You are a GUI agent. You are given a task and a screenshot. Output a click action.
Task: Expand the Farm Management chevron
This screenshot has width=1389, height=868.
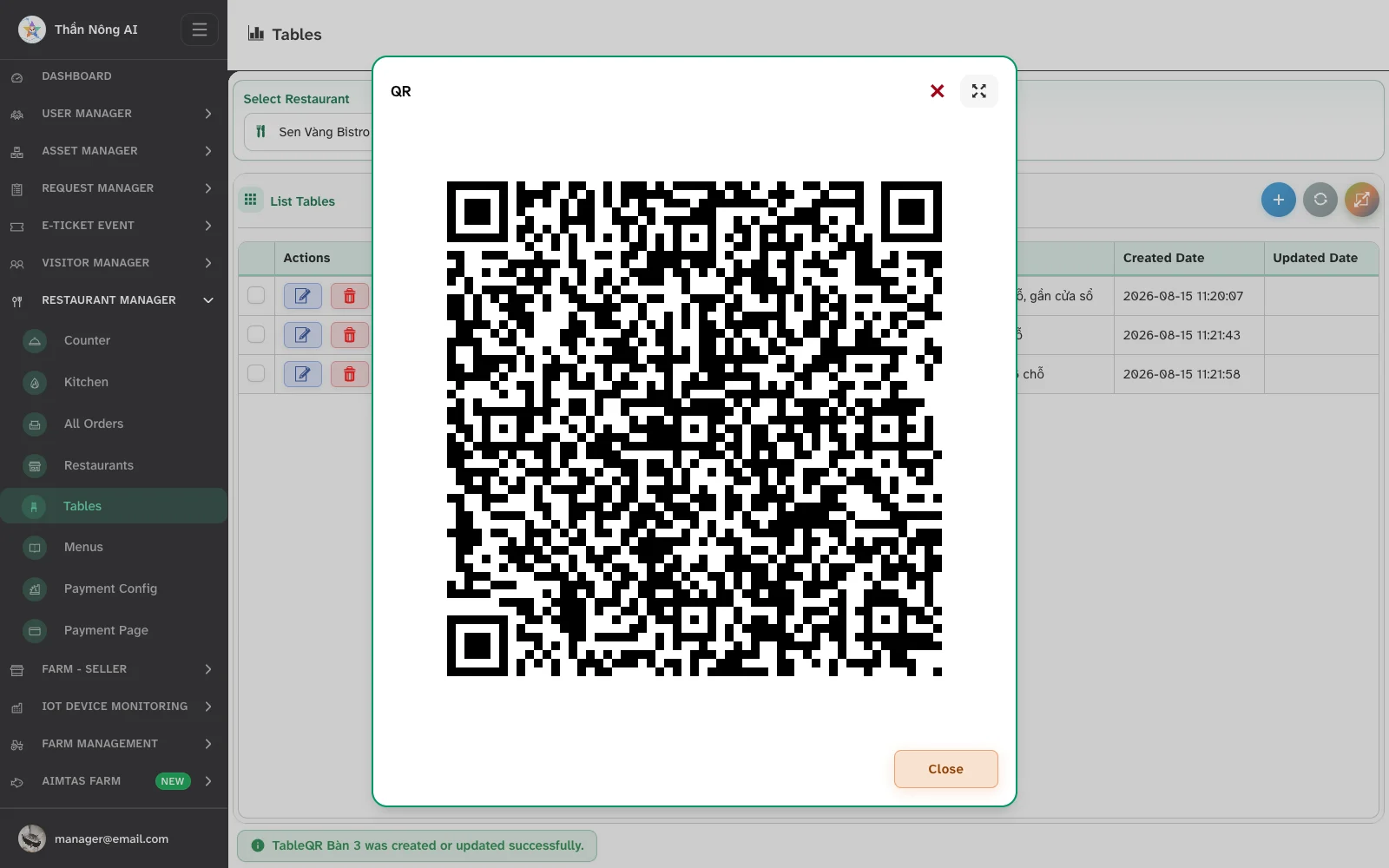point(208,744)
